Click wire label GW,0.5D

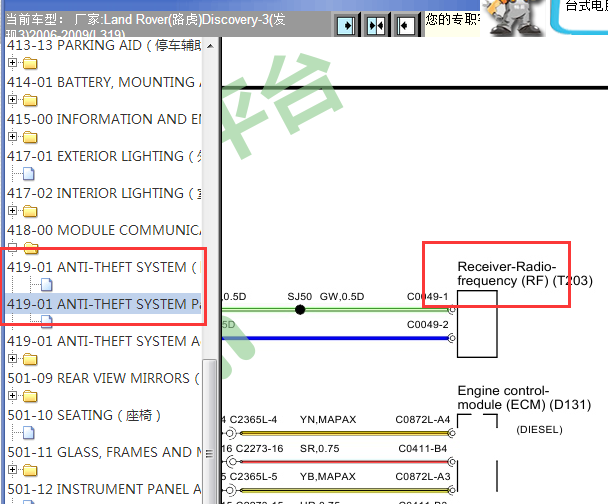coord(342,297)
